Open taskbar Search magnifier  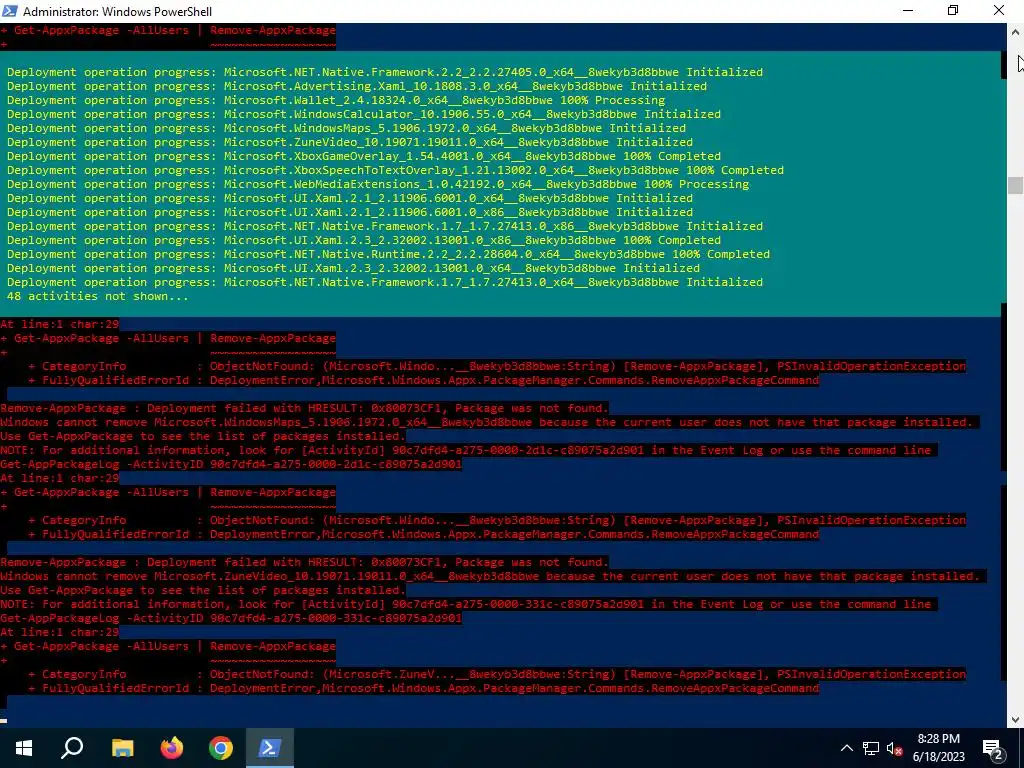(x=72, y=748)
